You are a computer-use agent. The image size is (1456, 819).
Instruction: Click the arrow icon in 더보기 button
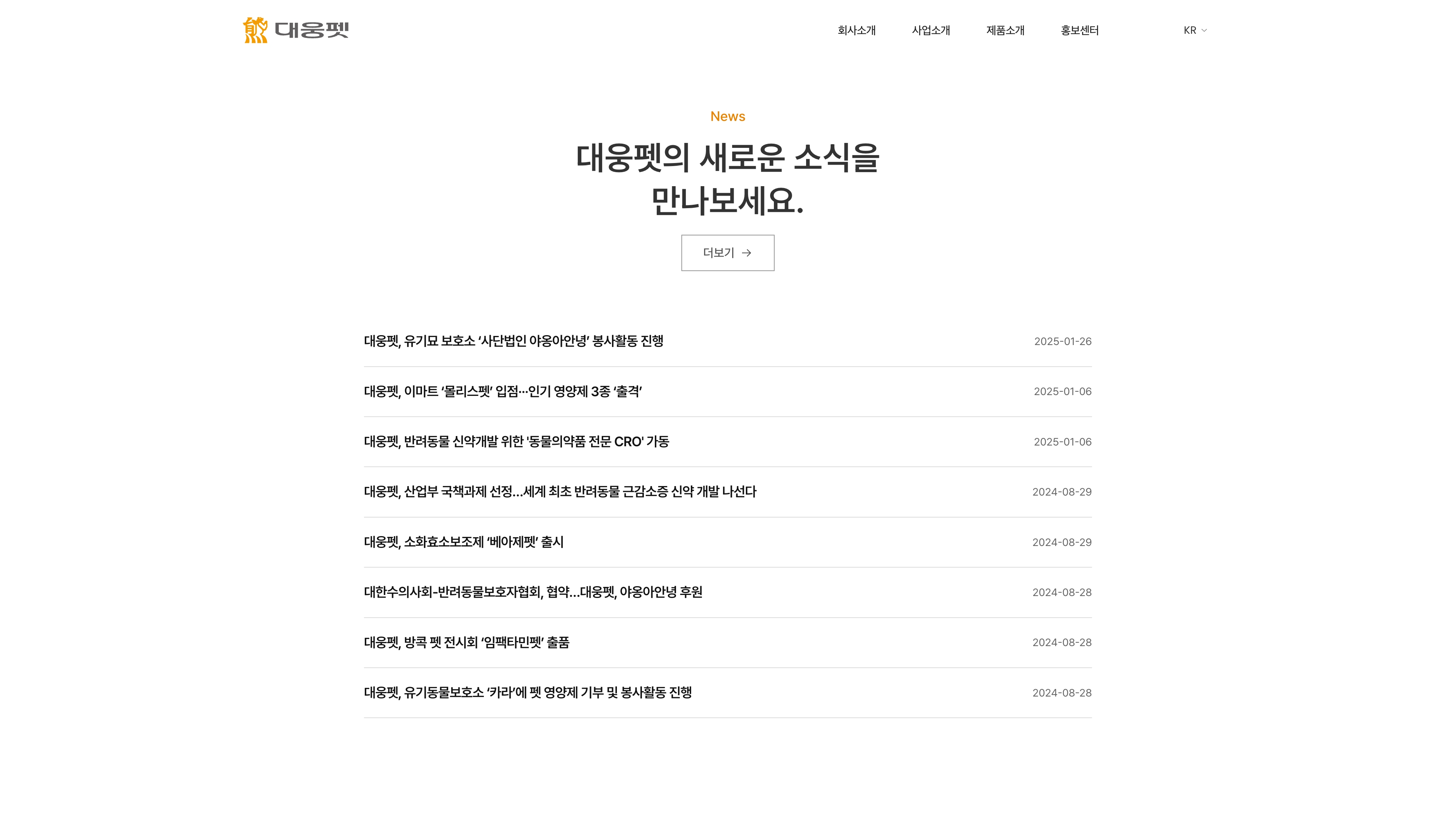(x=746, y=253)
